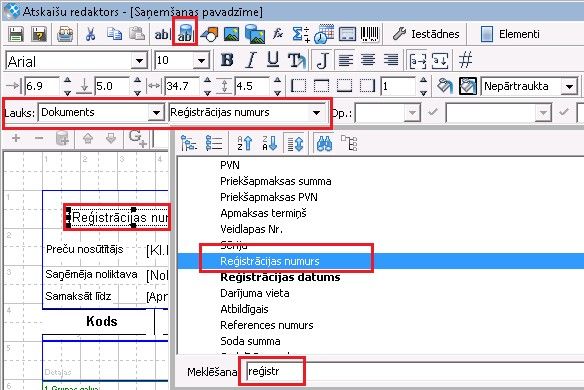Image resolution: width=584 pixels, height=390 pixels.
Task: Insert a picture element
Action: [231, 35]
